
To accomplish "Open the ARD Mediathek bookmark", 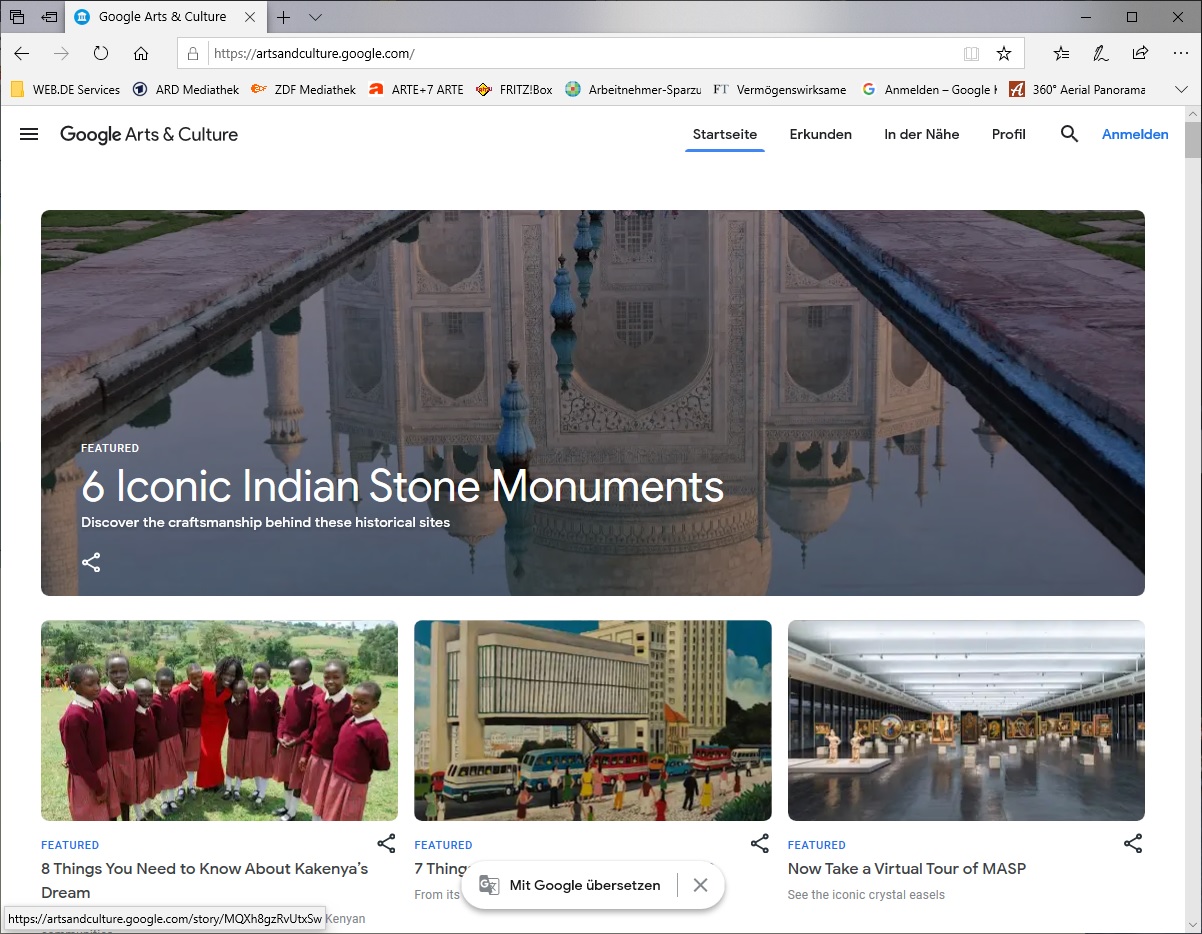I will (x=186, y=89).
